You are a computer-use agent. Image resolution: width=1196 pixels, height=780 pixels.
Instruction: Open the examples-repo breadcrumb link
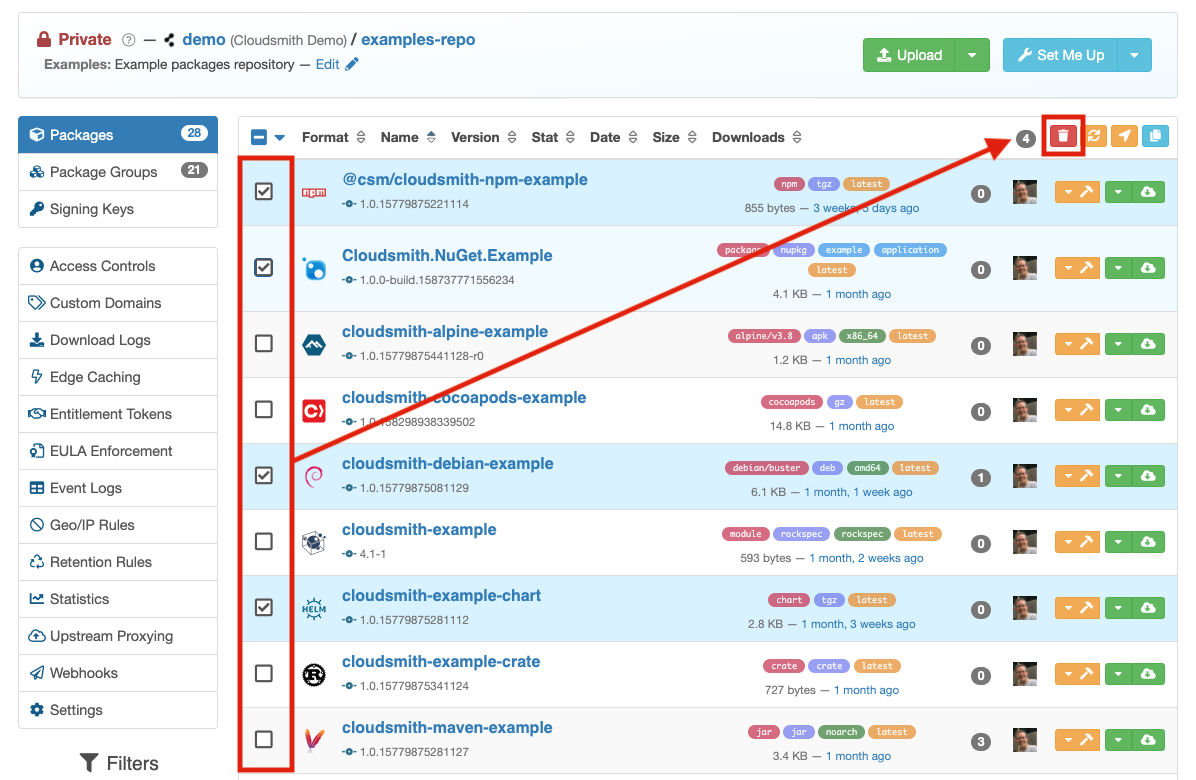pos(418,40)
